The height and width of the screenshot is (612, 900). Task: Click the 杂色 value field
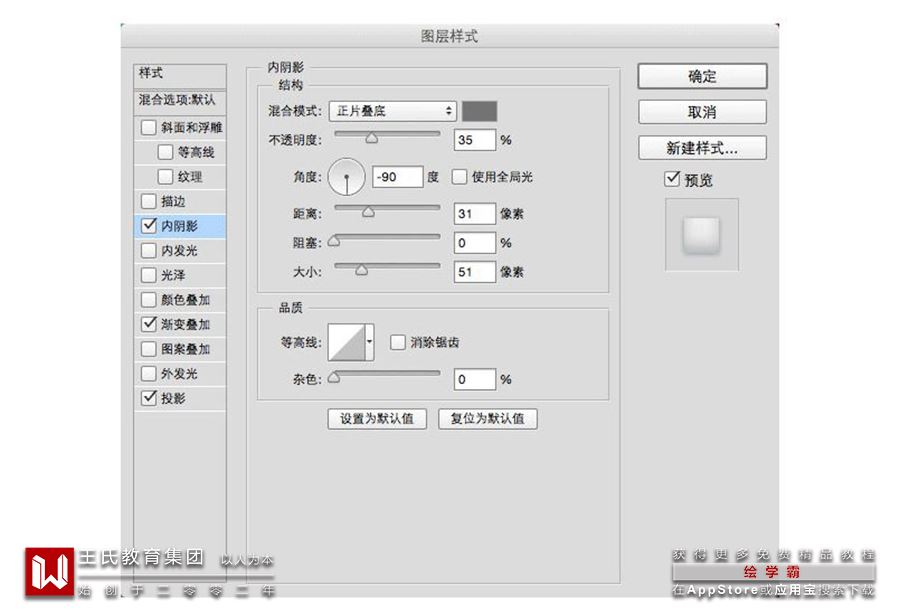coord(475,379)
